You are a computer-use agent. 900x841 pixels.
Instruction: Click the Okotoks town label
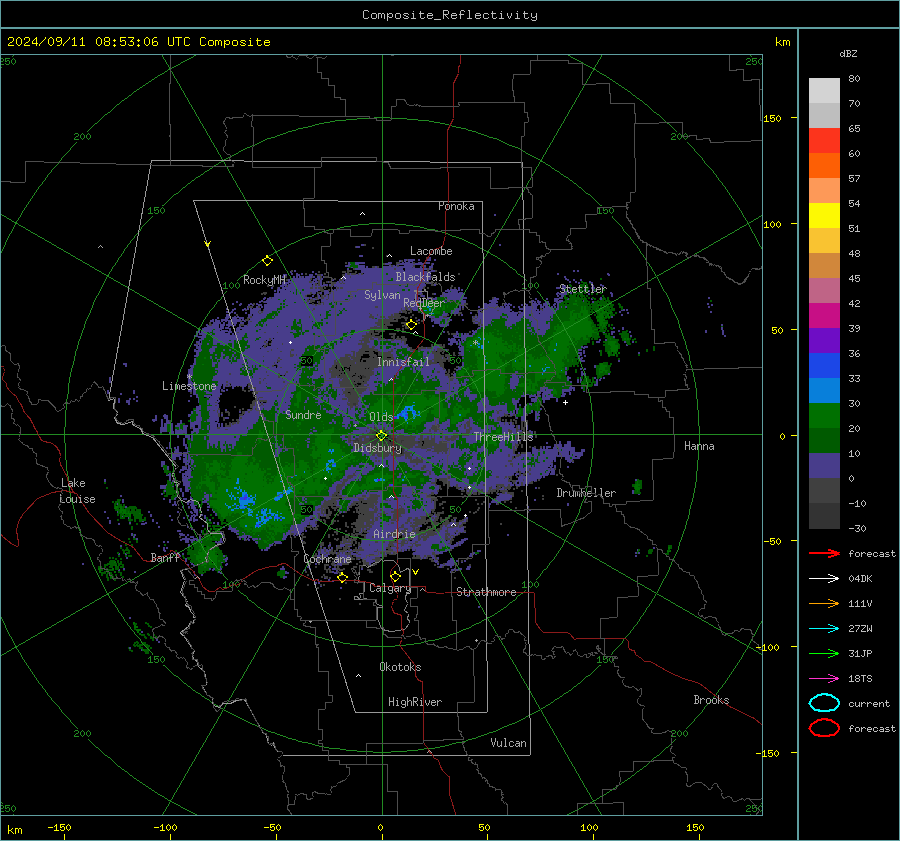click(400, 667)
